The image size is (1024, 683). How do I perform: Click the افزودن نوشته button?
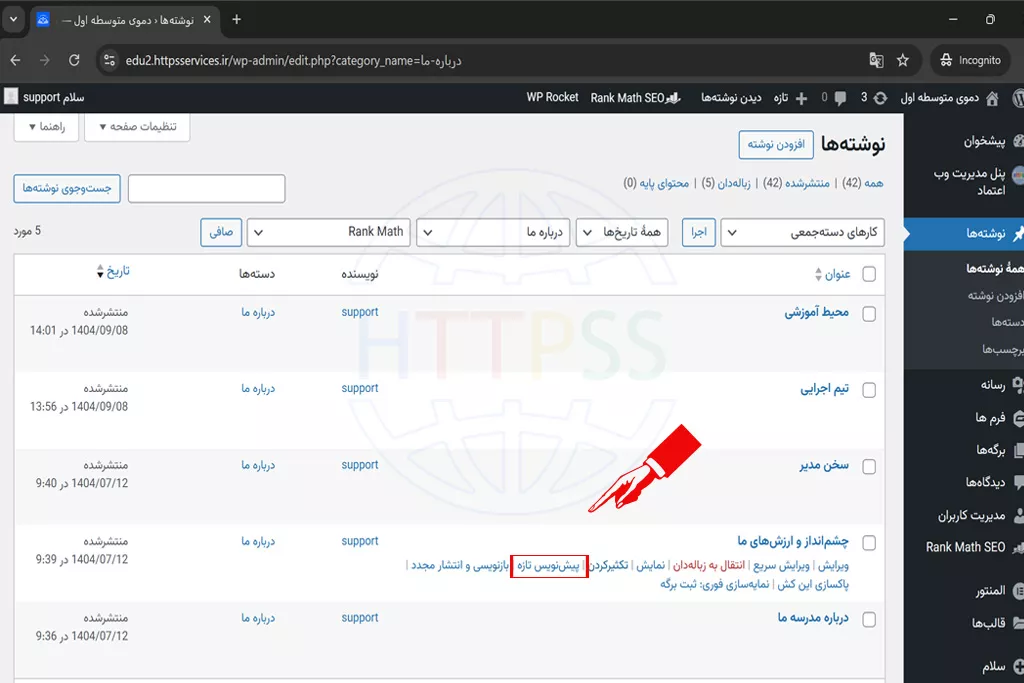776,144
